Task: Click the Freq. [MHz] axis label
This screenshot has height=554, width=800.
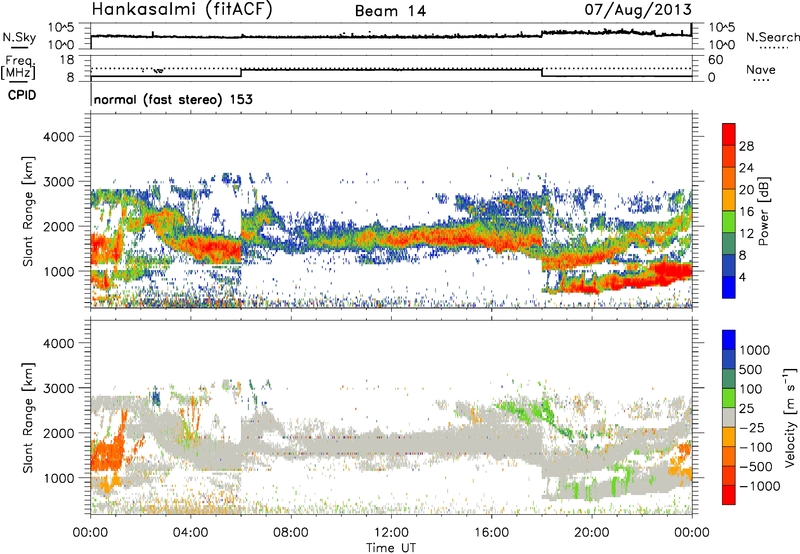Action: (18, 68)
